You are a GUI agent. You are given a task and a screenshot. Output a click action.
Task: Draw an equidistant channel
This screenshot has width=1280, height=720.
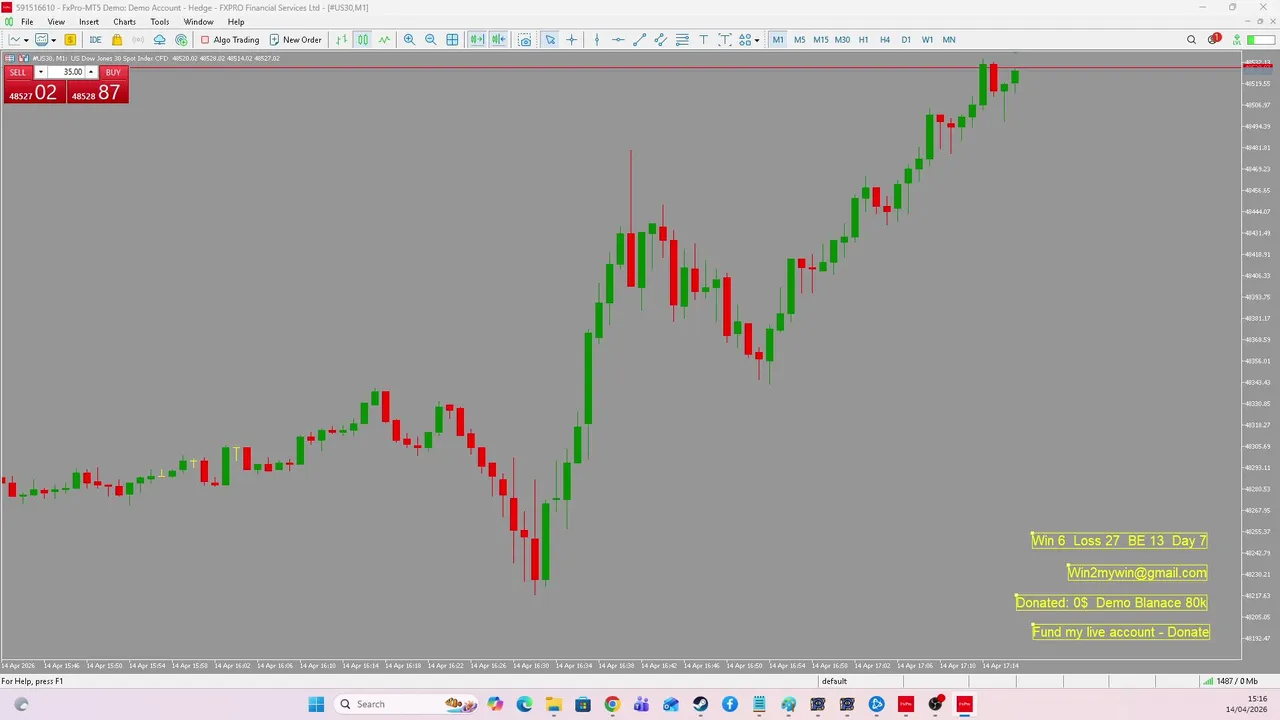[x=661, y=40]
